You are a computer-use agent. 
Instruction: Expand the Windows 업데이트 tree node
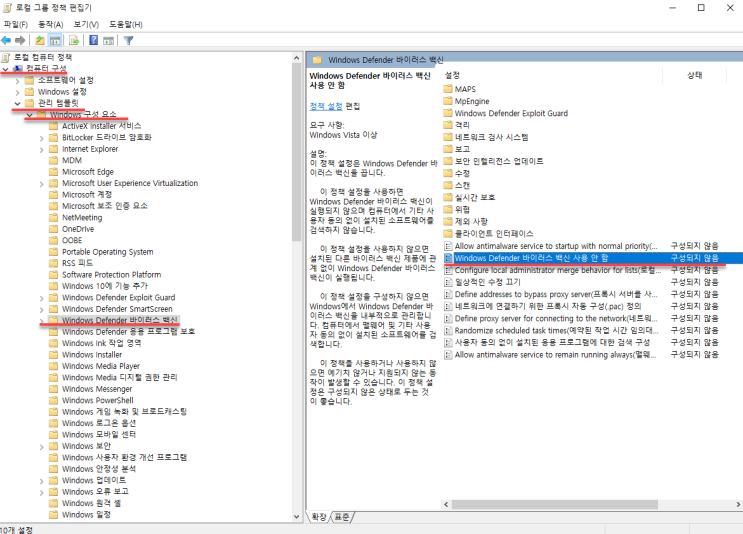pyautogui.click(x=42, y=481)
